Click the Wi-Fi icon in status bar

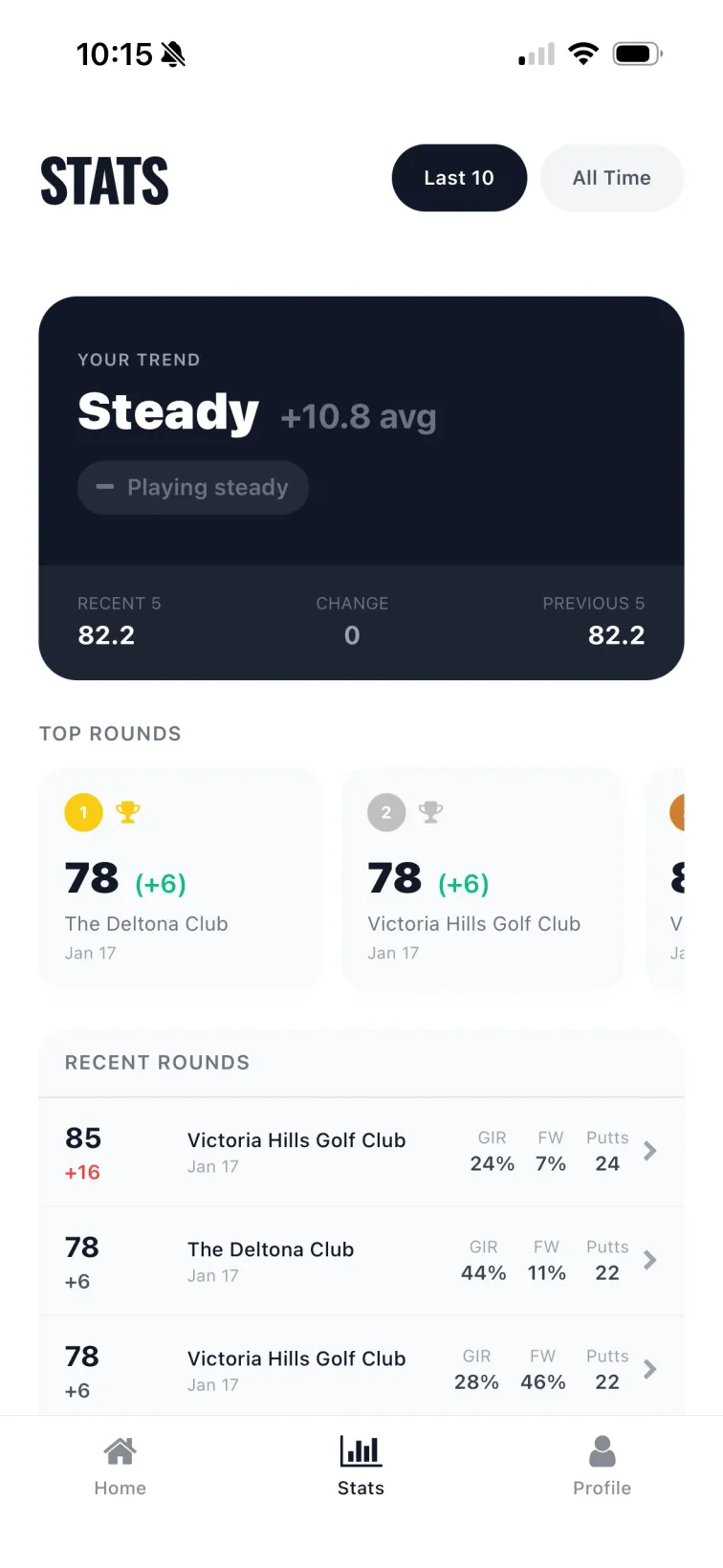(583, 54)
